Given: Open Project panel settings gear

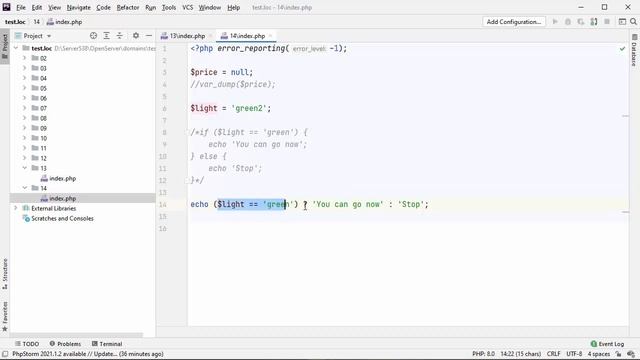Looking at the screenshot, I should pyautogui.click(x=136, y=36).
